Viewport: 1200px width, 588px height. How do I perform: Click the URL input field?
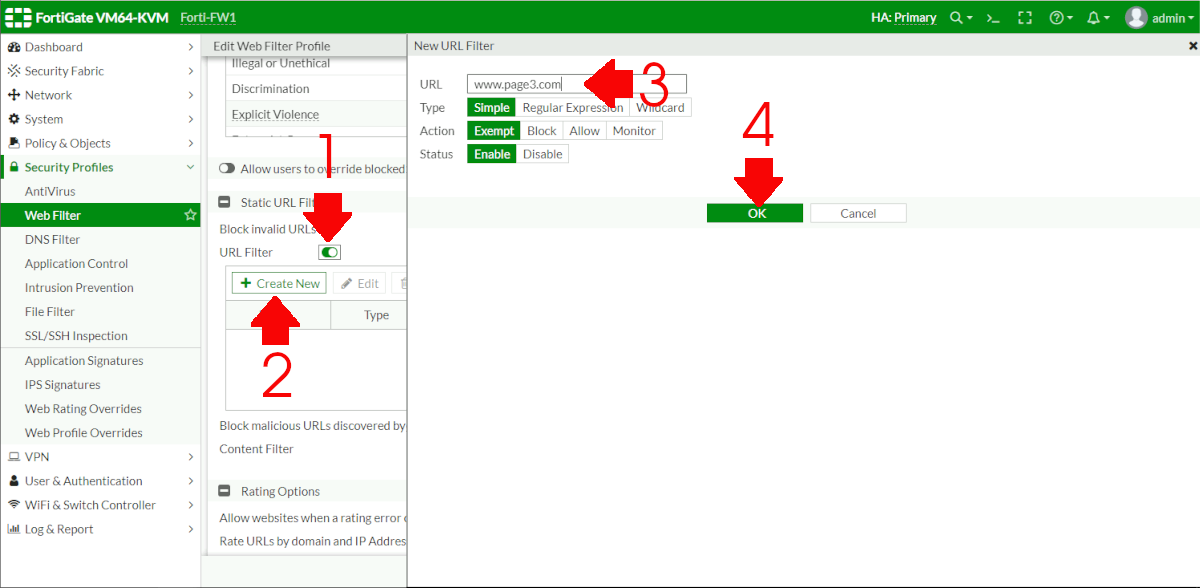click(x=577, y=84)
